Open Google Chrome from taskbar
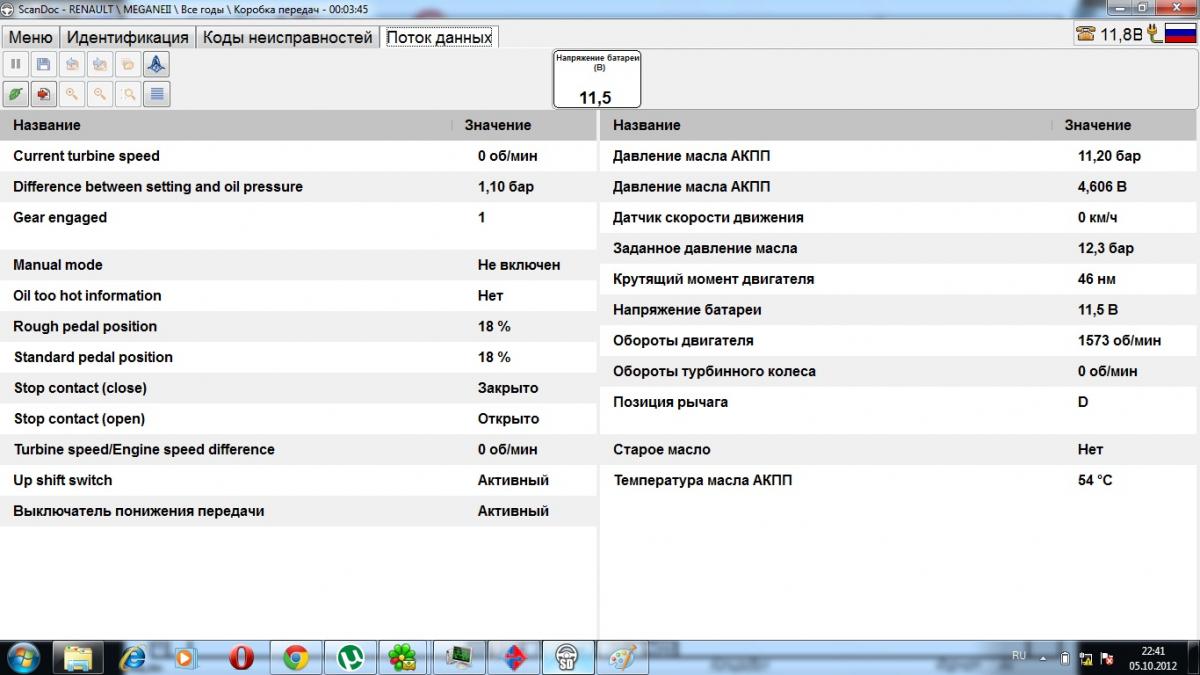Viewport: 1200px width, 675px height. 295,657
